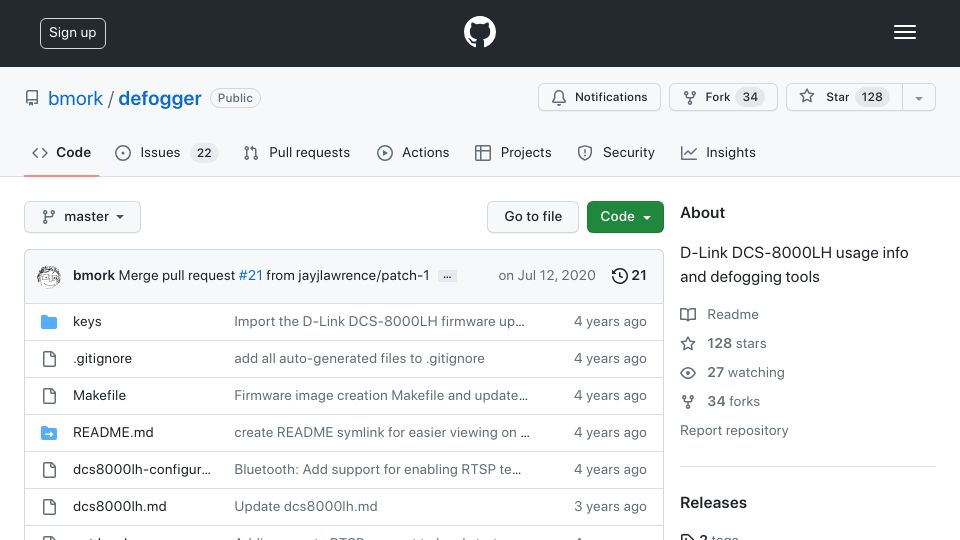Image resolution: width=960 pixels, height=540 pixels.
Task: Open the README.md file link
Action: coord(113,432)
